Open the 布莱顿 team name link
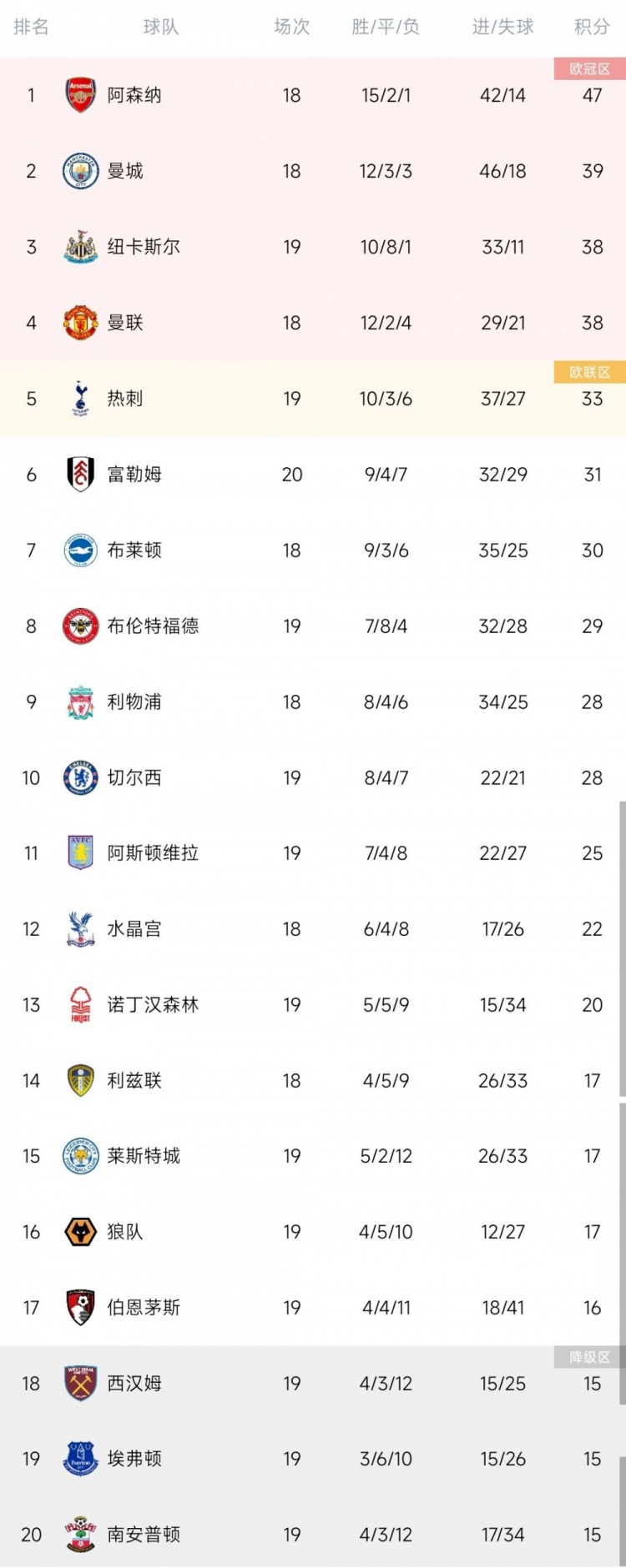This screenshot has width=626, height=1568. 134,550
